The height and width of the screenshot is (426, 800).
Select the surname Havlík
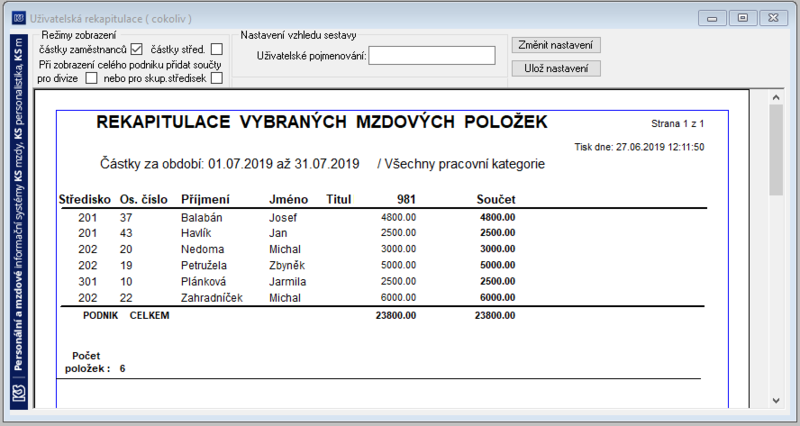point(196,233)
